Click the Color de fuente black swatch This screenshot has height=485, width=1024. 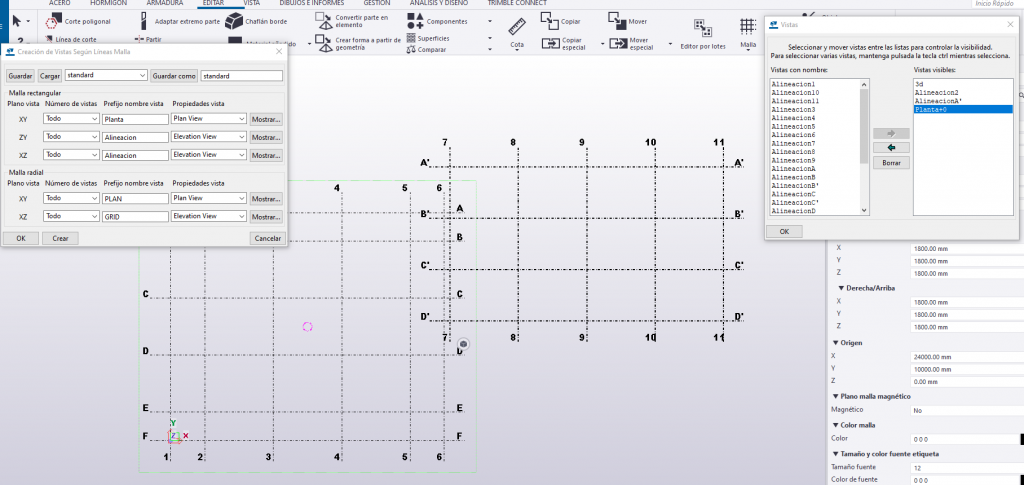(1021, 480)
